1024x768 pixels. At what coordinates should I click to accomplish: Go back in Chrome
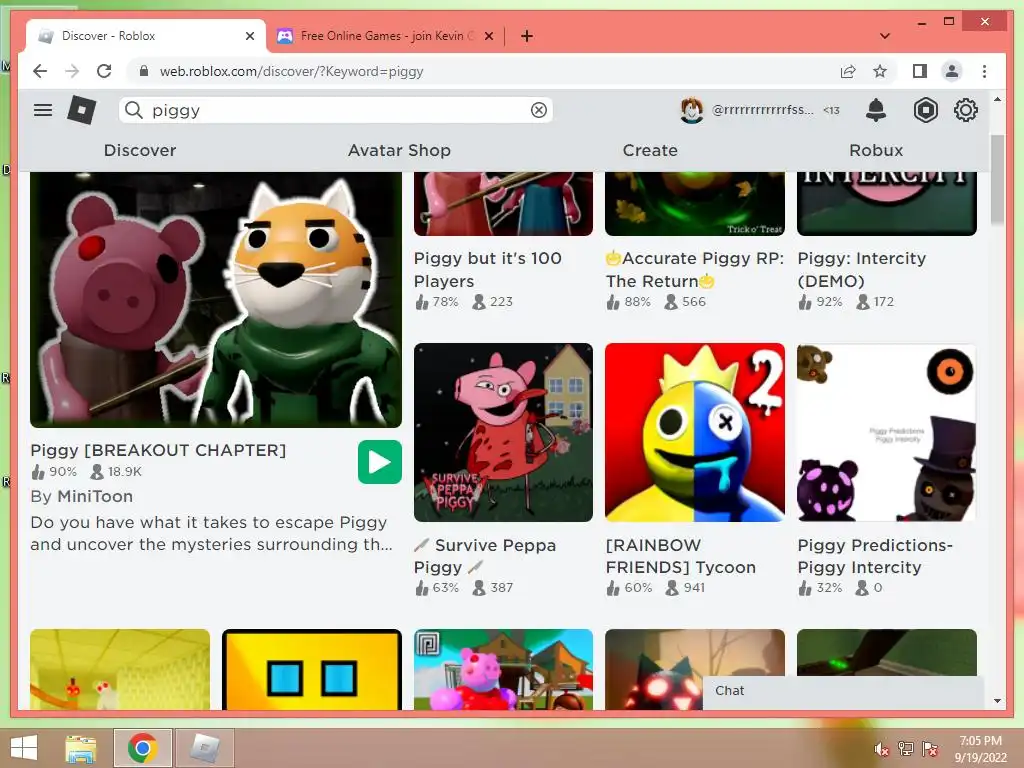(40, 71)
